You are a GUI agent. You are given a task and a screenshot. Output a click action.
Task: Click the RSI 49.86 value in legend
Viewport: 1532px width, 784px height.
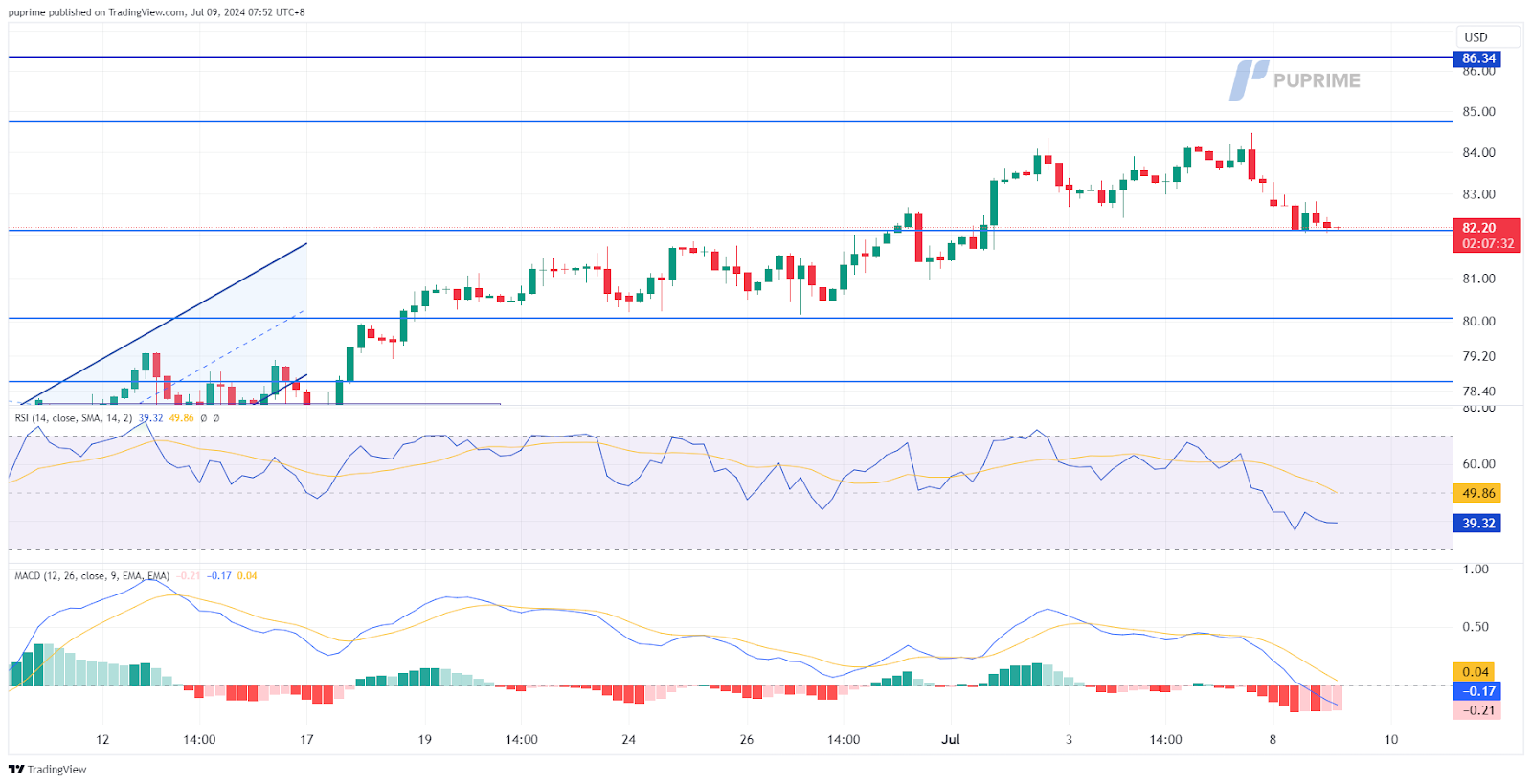tap(181, 418)
